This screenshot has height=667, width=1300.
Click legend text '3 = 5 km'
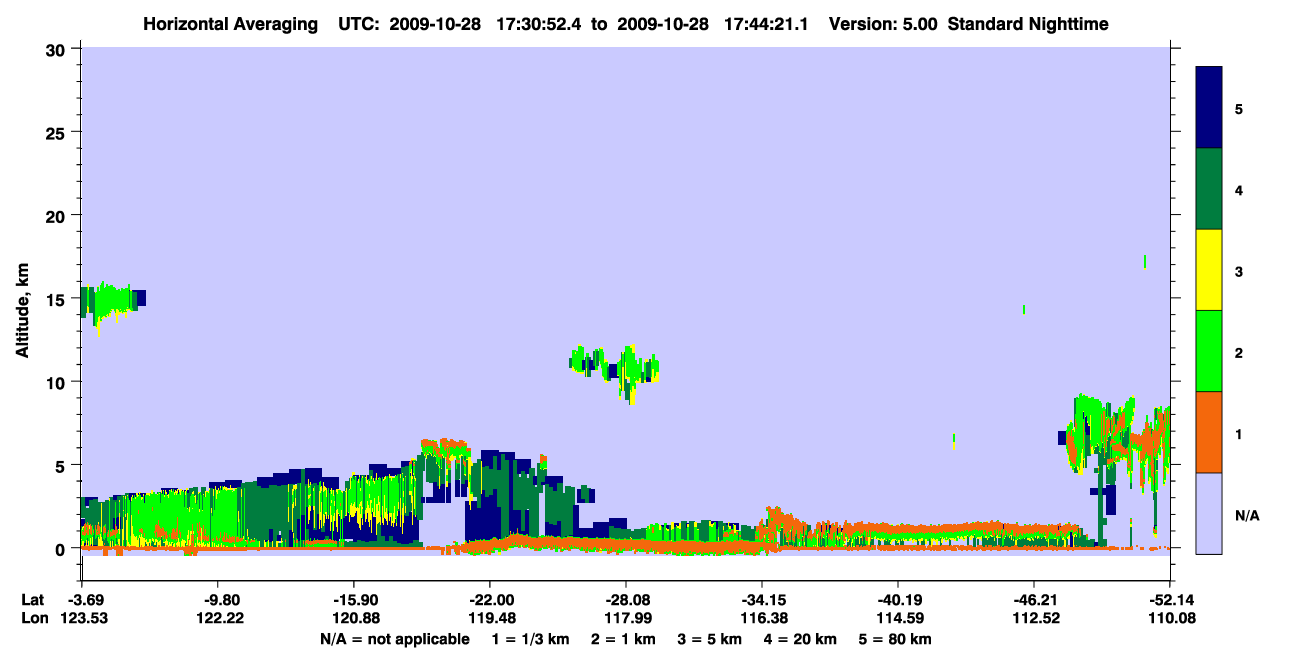click(x=710, y=639)
